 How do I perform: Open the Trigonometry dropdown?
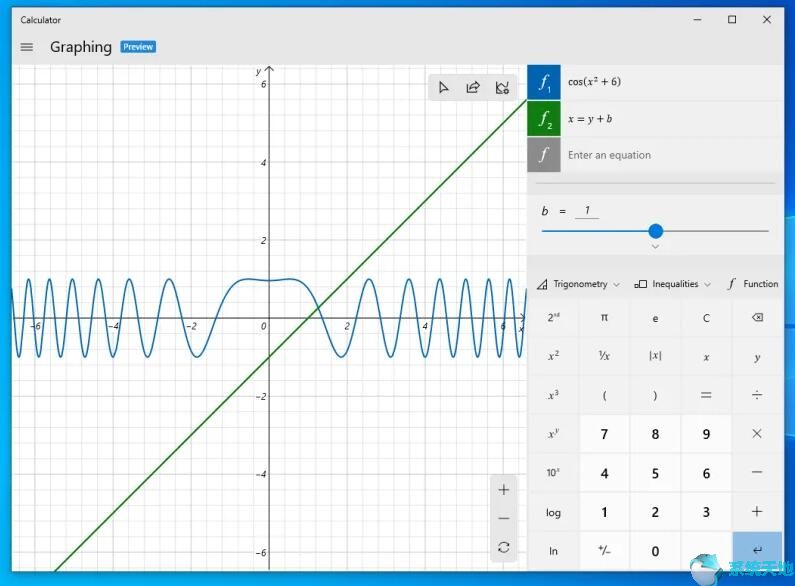578,284
